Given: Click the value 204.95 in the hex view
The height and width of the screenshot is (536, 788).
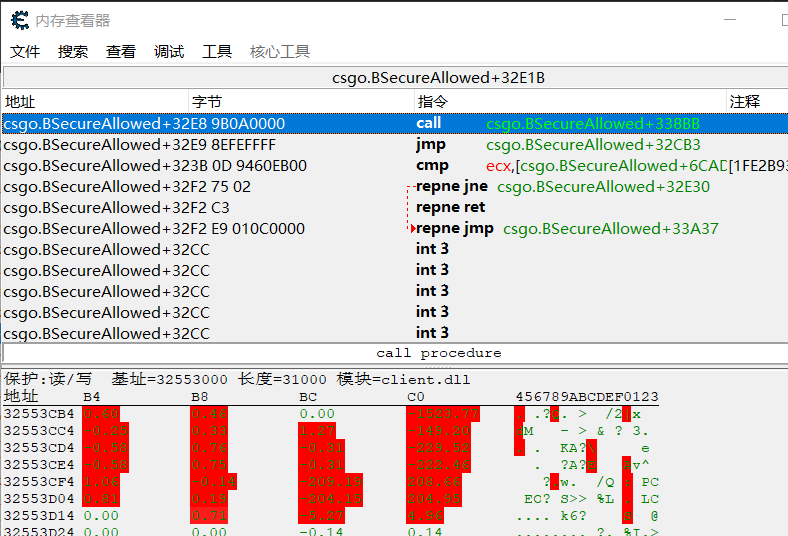Looking at the screenshot, I should point(434,499).
